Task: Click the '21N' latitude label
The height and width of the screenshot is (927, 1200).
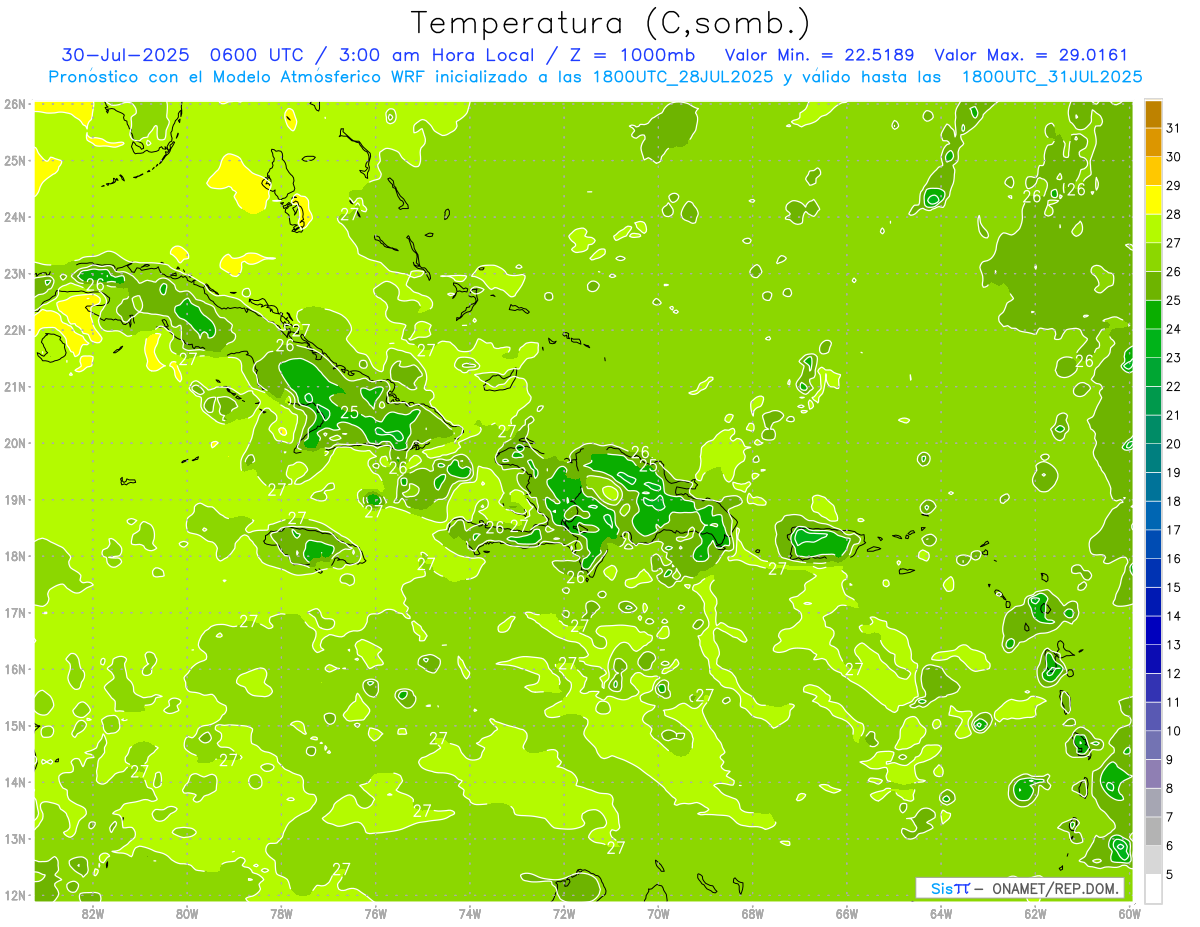Action: click(x=15, y=386)
